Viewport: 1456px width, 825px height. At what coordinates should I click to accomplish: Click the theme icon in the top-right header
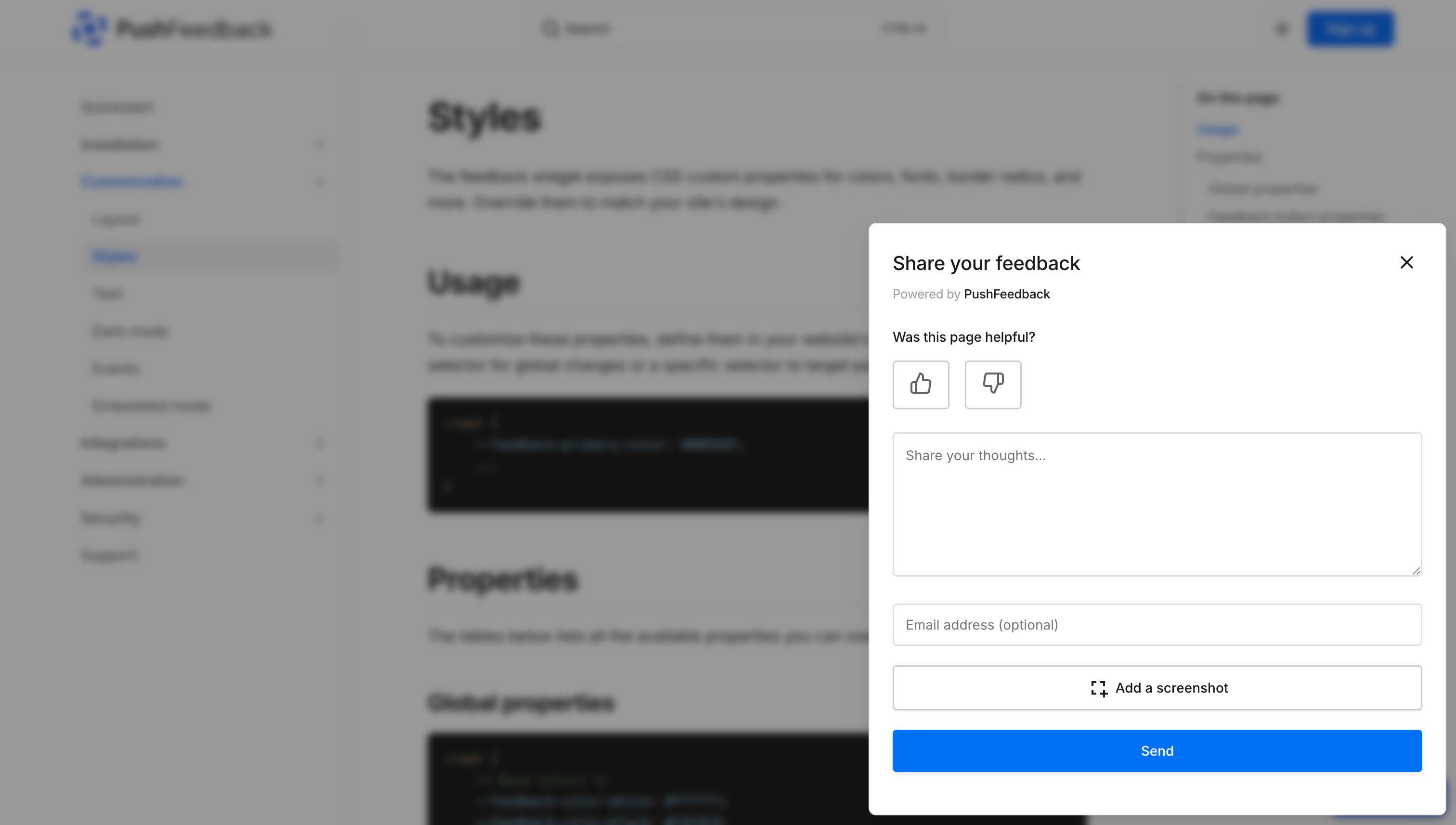point(1281,28)
